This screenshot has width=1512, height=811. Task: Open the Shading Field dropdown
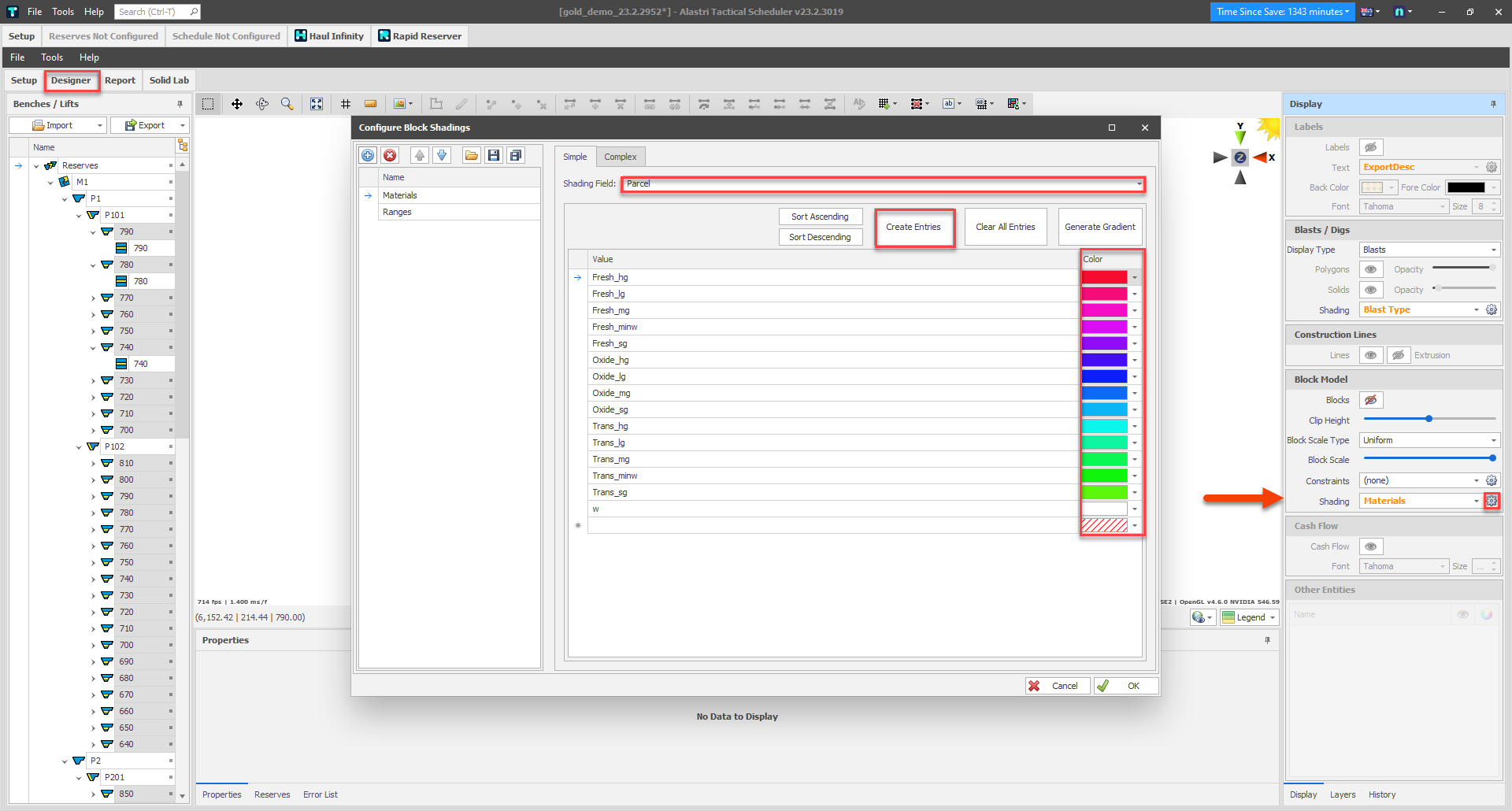click(1138, 184)
